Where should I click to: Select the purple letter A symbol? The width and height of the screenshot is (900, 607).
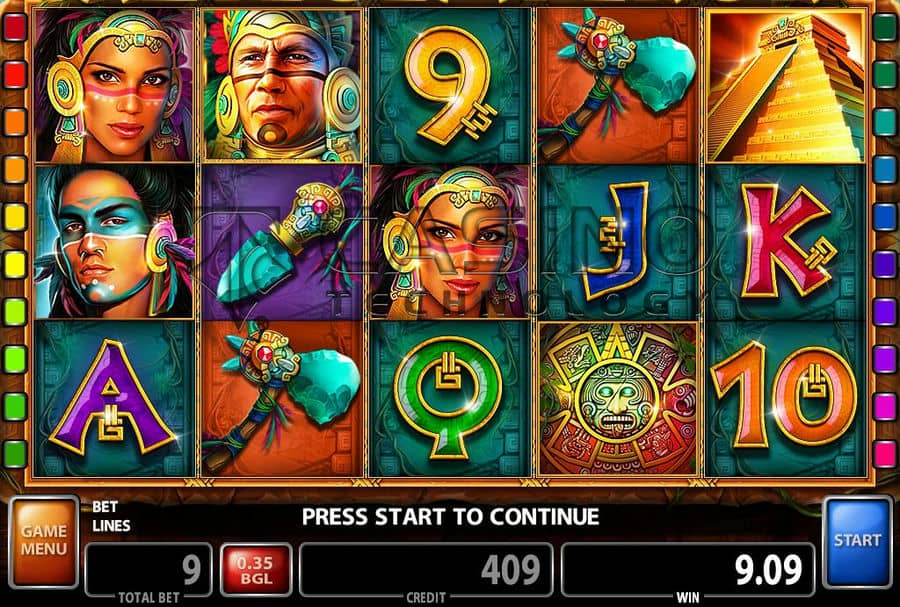click(x=114, y=399)
